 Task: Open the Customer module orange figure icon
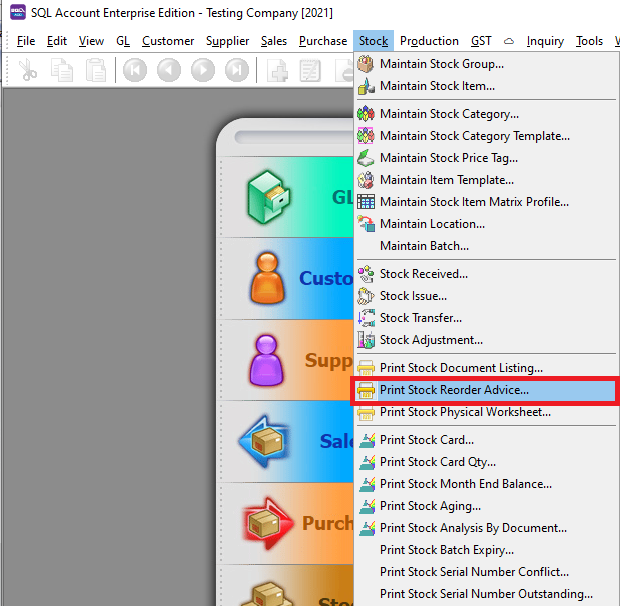[269, 278]
